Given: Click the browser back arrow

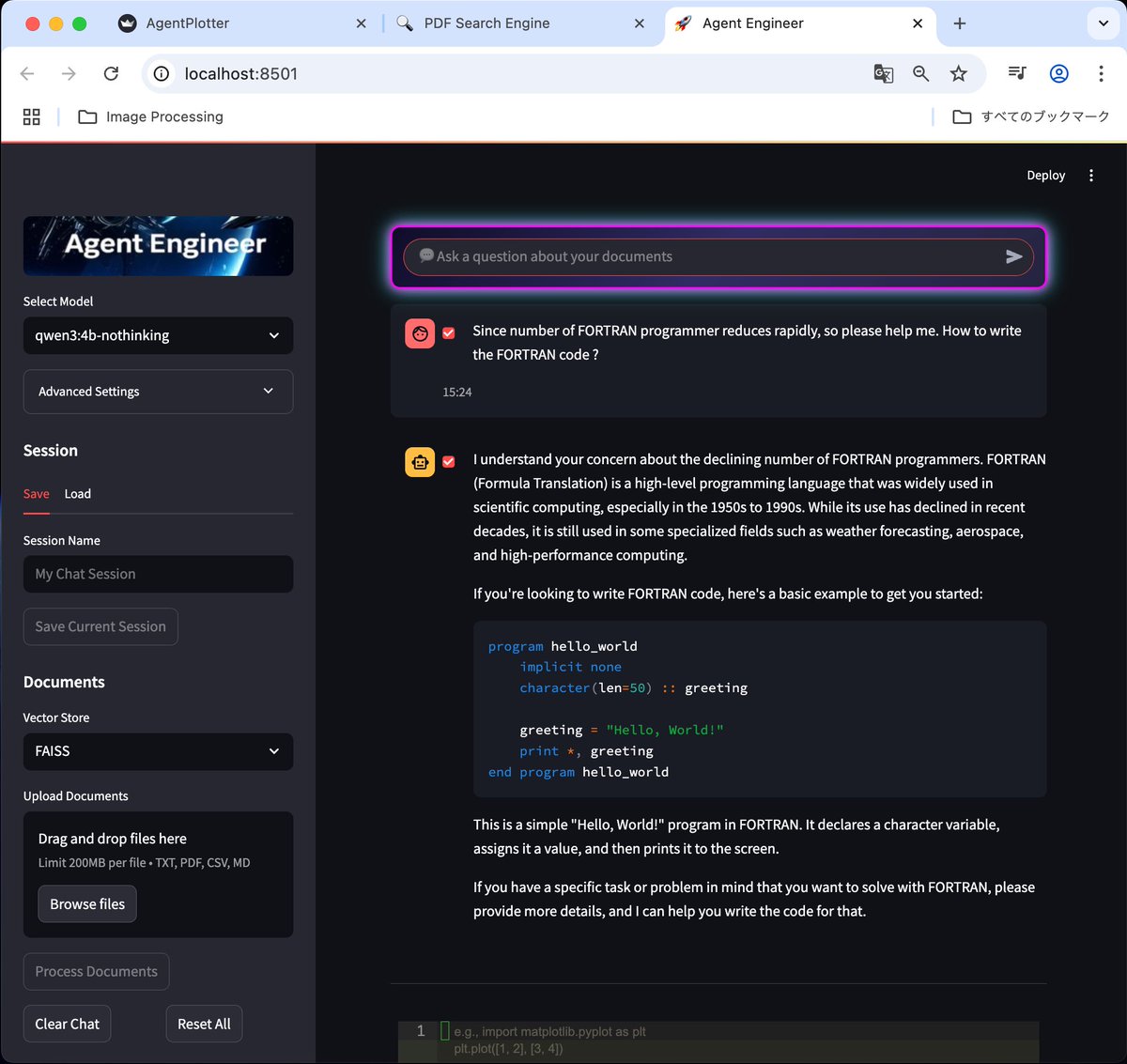Looking at the screenshot, I should (27, 73).
